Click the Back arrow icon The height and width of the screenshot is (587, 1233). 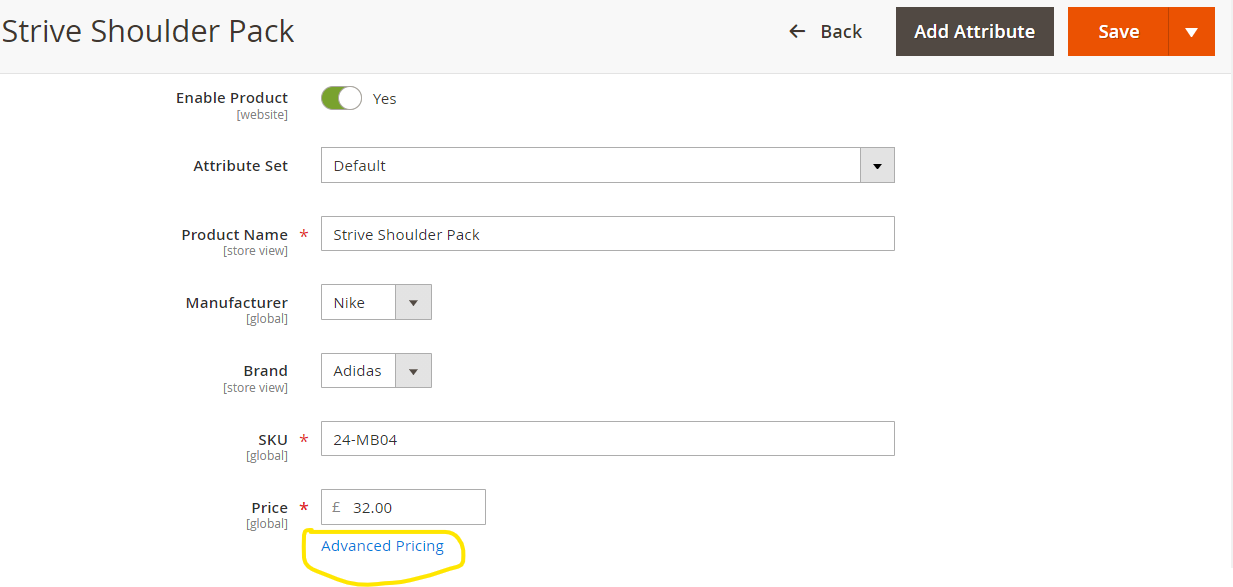tap(797, 32)
